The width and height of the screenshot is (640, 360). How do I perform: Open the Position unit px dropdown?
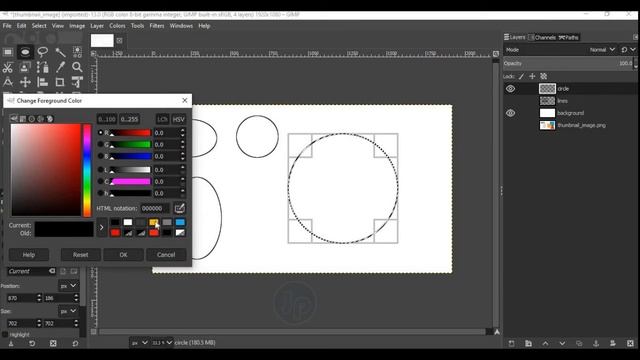[68, 286]
